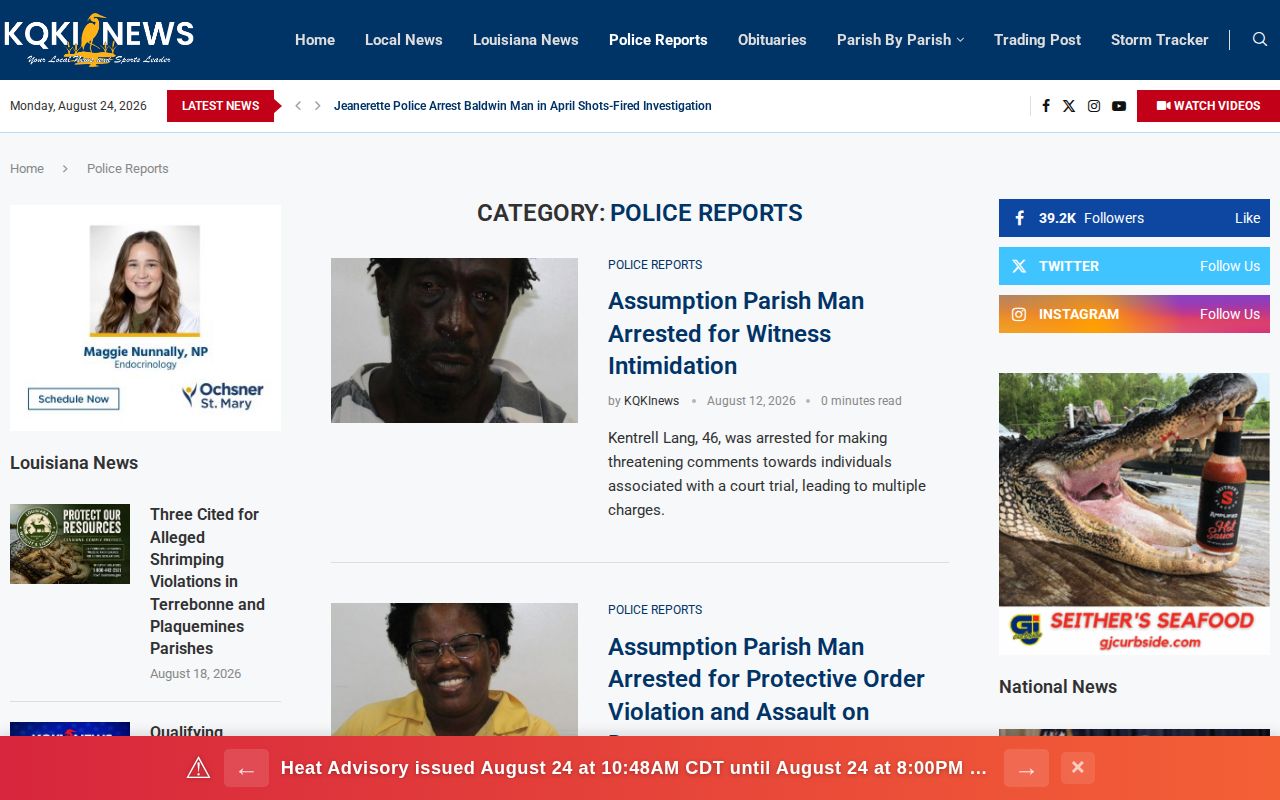Viewport: 1280px width, 800px height.
Task: Open the Storm Tracker menu item
Action: point(1160,40)
